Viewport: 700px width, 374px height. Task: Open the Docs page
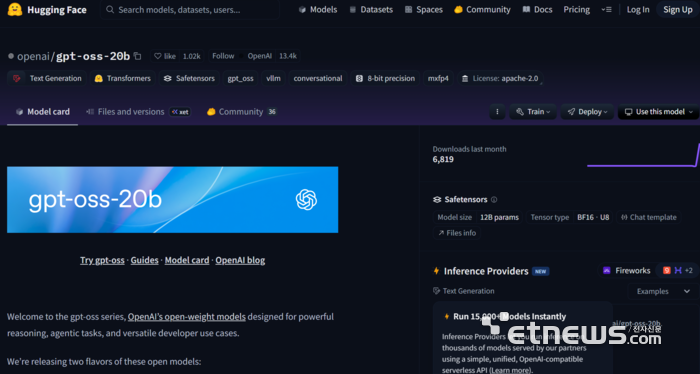(x=538, y=9)
